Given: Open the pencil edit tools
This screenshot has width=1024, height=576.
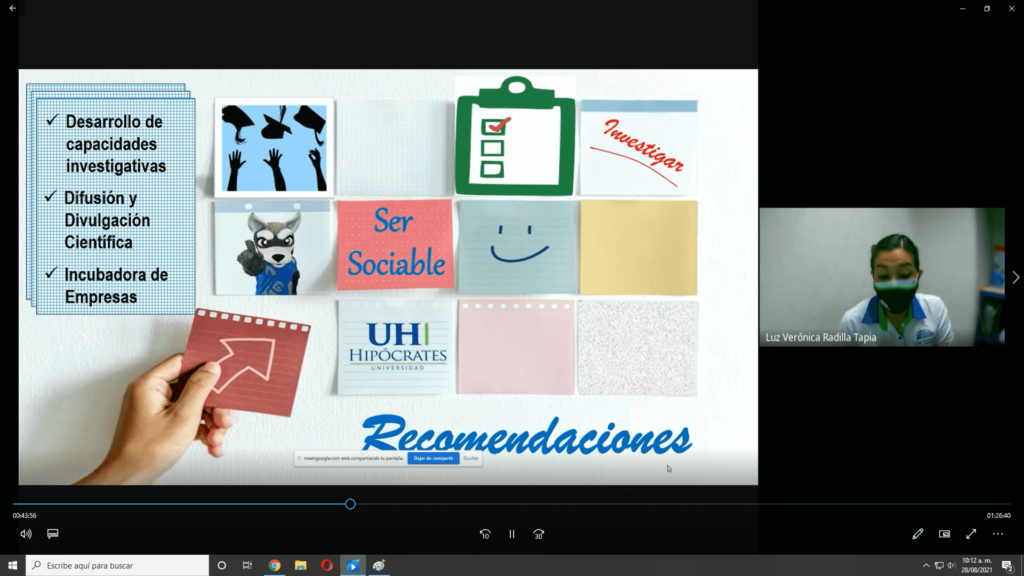Looking at the screenshot, I should click(x=918, y=534).
